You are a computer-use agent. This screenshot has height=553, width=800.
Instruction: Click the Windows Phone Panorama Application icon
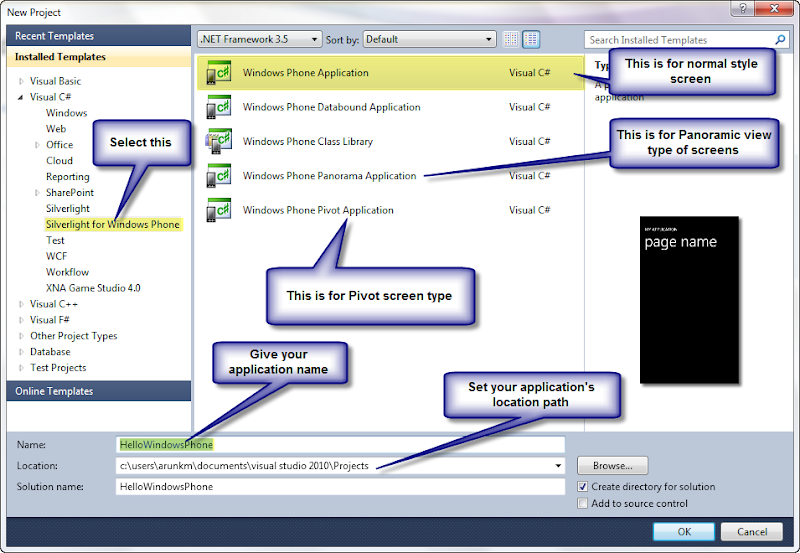[218, 175]
